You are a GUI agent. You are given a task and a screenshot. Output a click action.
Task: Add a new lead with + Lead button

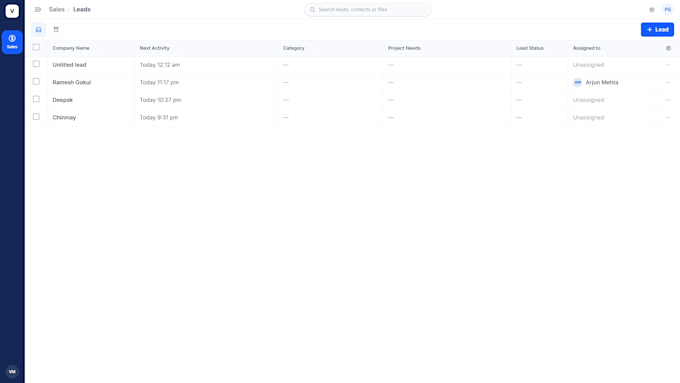(x=657, y=29)
